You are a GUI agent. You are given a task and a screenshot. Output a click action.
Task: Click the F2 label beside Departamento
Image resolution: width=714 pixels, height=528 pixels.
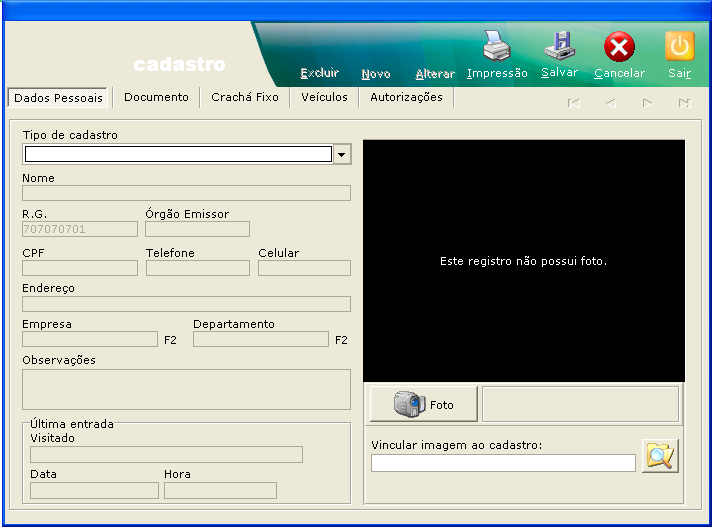(x=341, y=340)
